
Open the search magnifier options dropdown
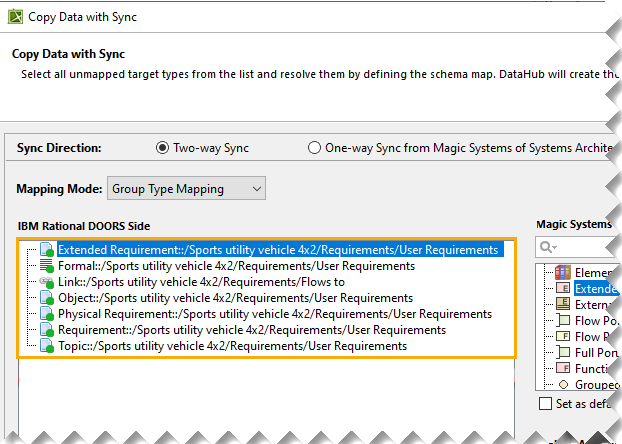tap(549, 247)
